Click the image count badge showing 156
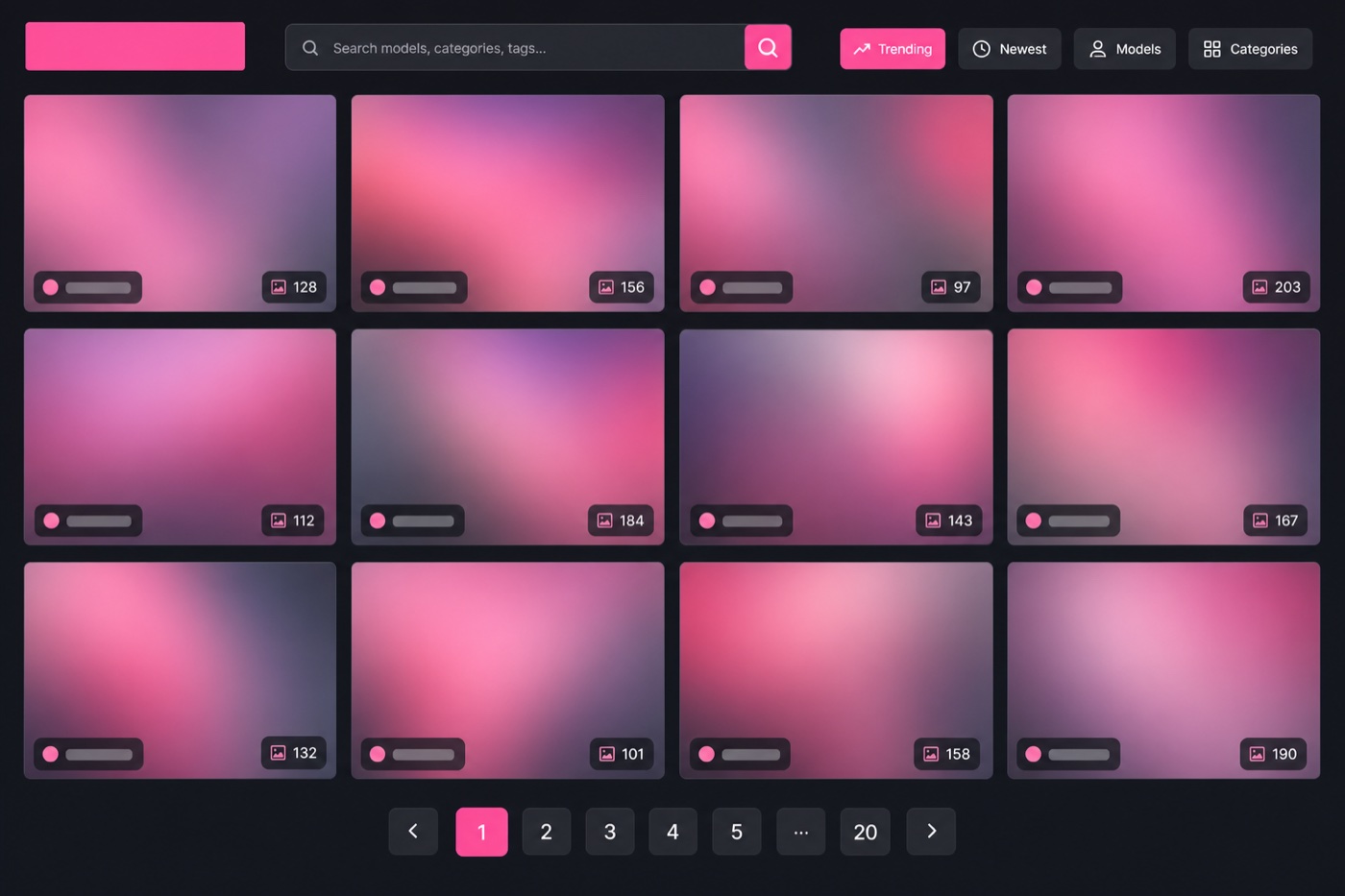This screenshot has width=1345, height=896. click(x=622, y=287)
